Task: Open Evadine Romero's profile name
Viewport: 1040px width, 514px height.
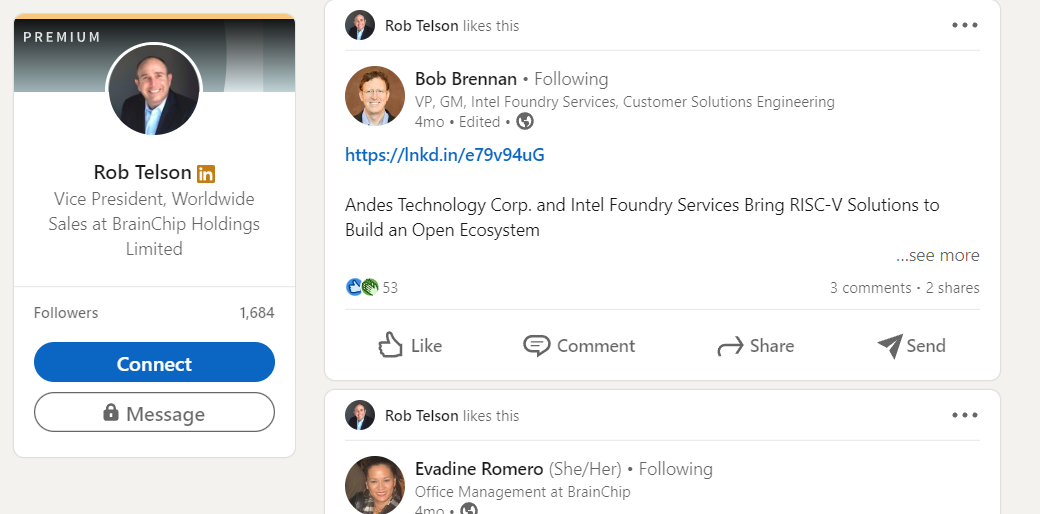Action: 479,469
